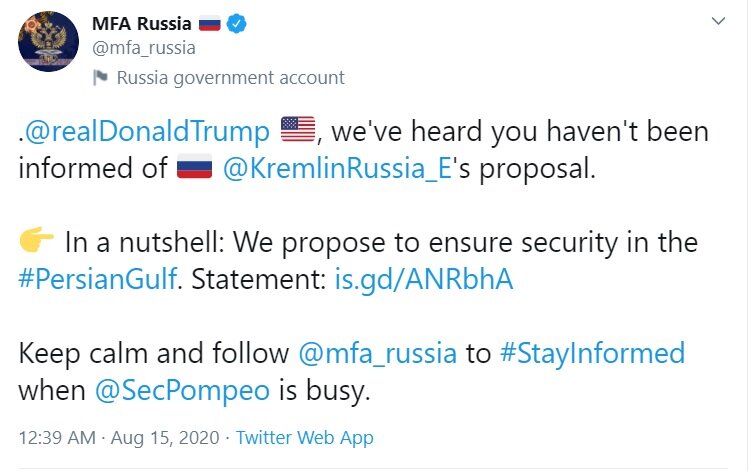Open the @mfa_russia mention in tweet text
The height and width of the screenshot is (471, 749).
point(376,353)
